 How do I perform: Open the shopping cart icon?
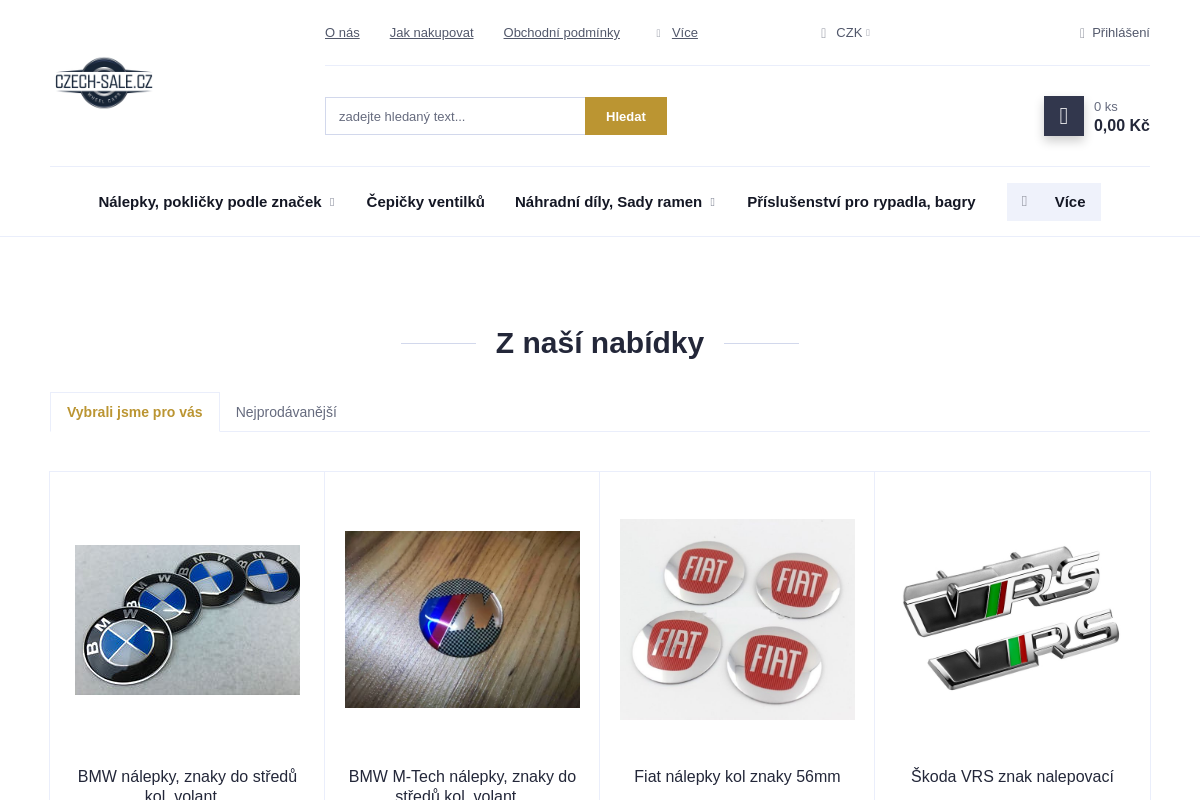tap(1064, 116)
